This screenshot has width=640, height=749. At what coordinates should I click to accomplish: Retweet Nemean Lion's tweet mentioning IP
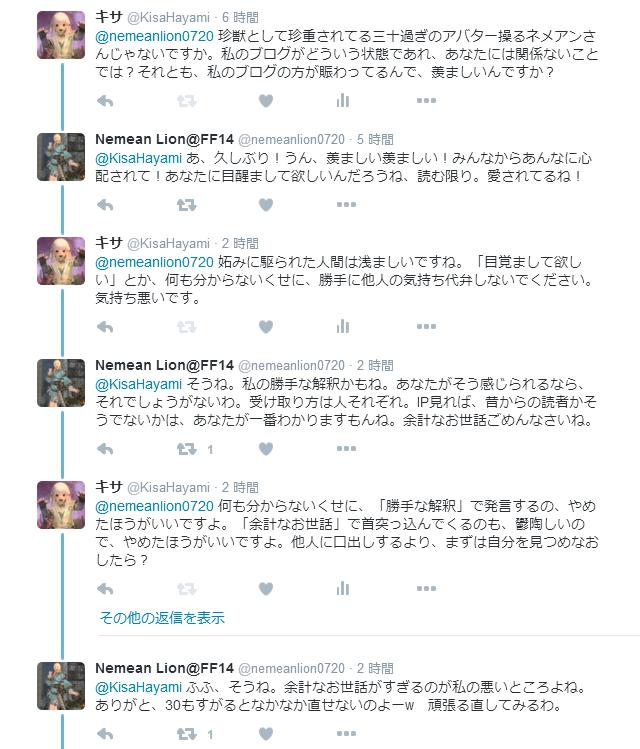tap(186, 449)
